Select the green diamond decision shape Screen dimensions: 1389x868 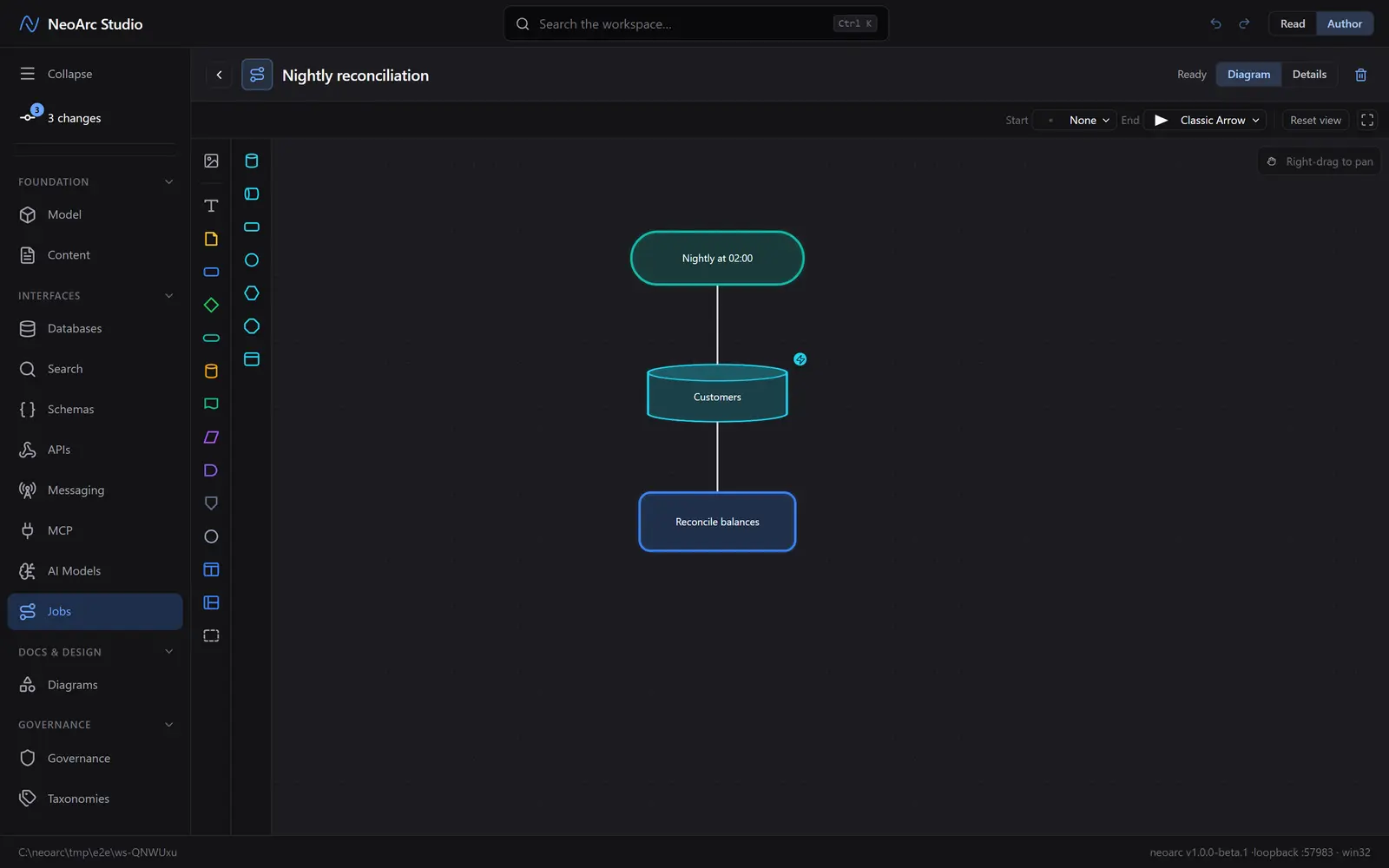[211, 305]
